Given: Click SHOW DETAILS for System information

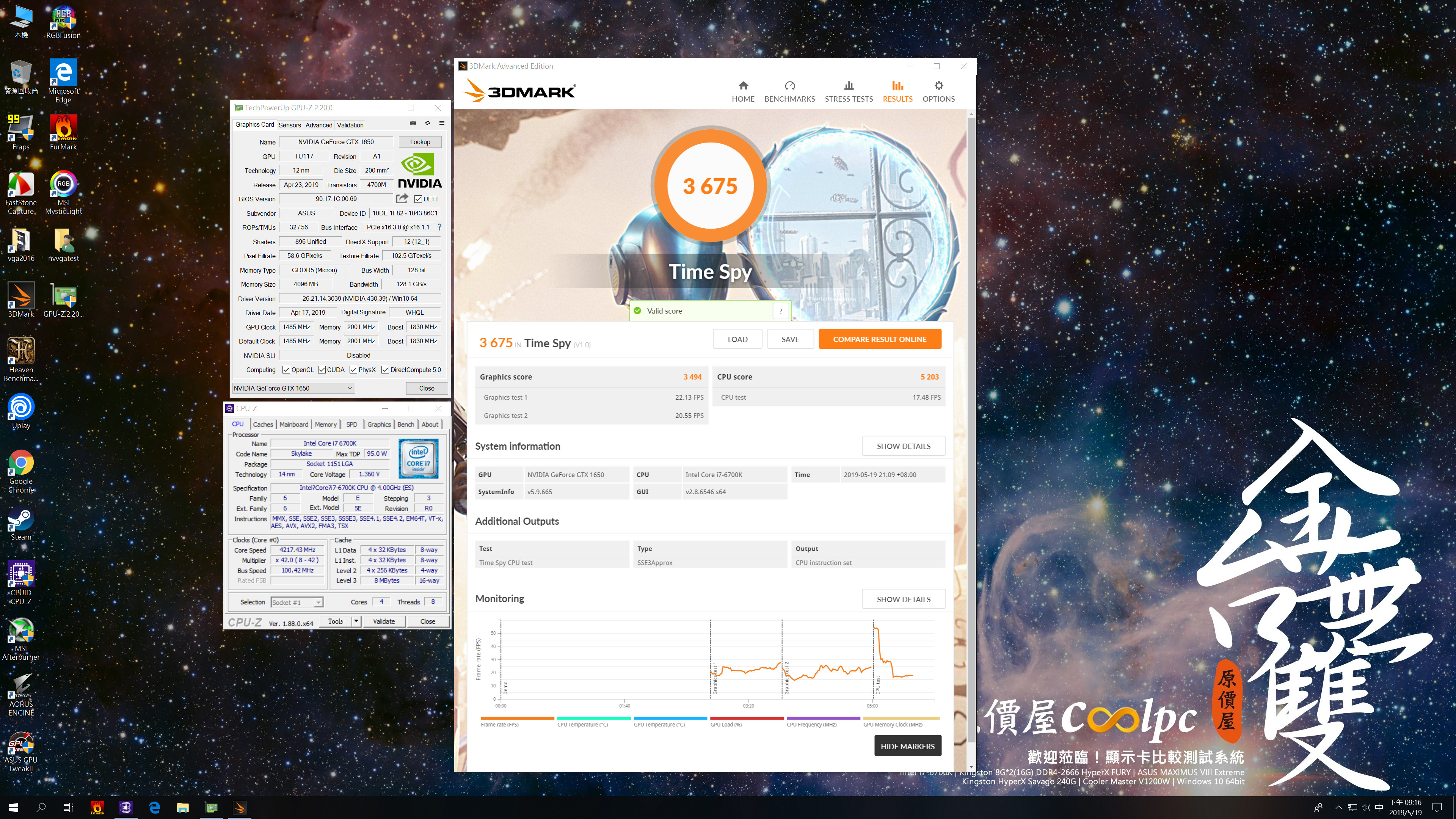Looking at the screenshot, I should (903, 446).
